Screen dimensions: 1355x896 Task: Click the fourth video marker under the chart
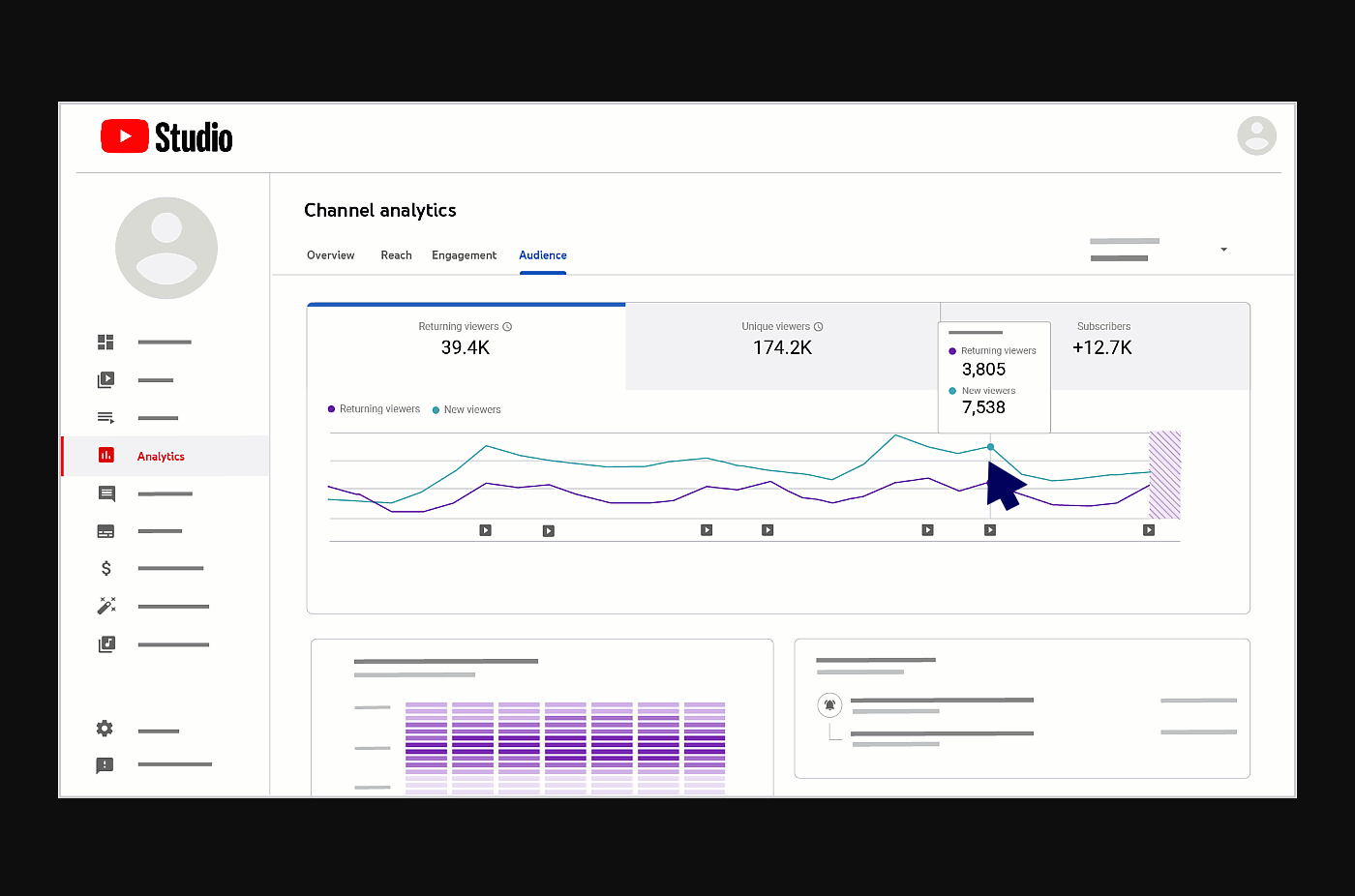pyautogui.click(x=768, y=530)
